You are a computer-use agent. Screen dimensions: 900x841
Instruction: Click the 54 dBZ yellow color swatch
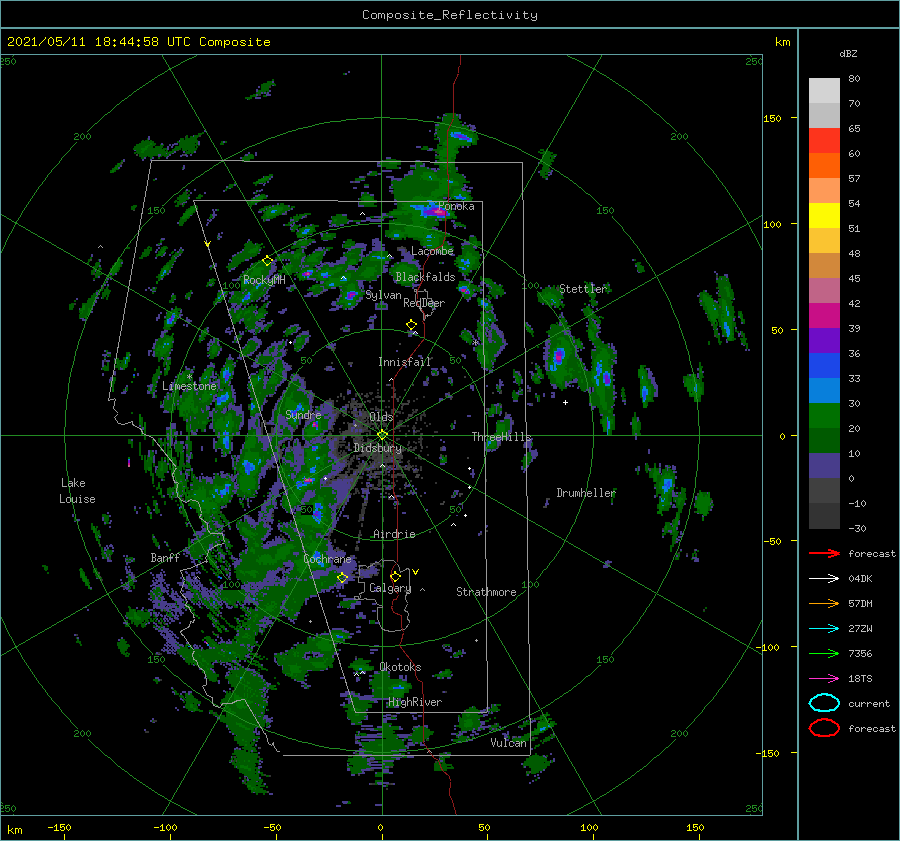click(x=824, y=215)
